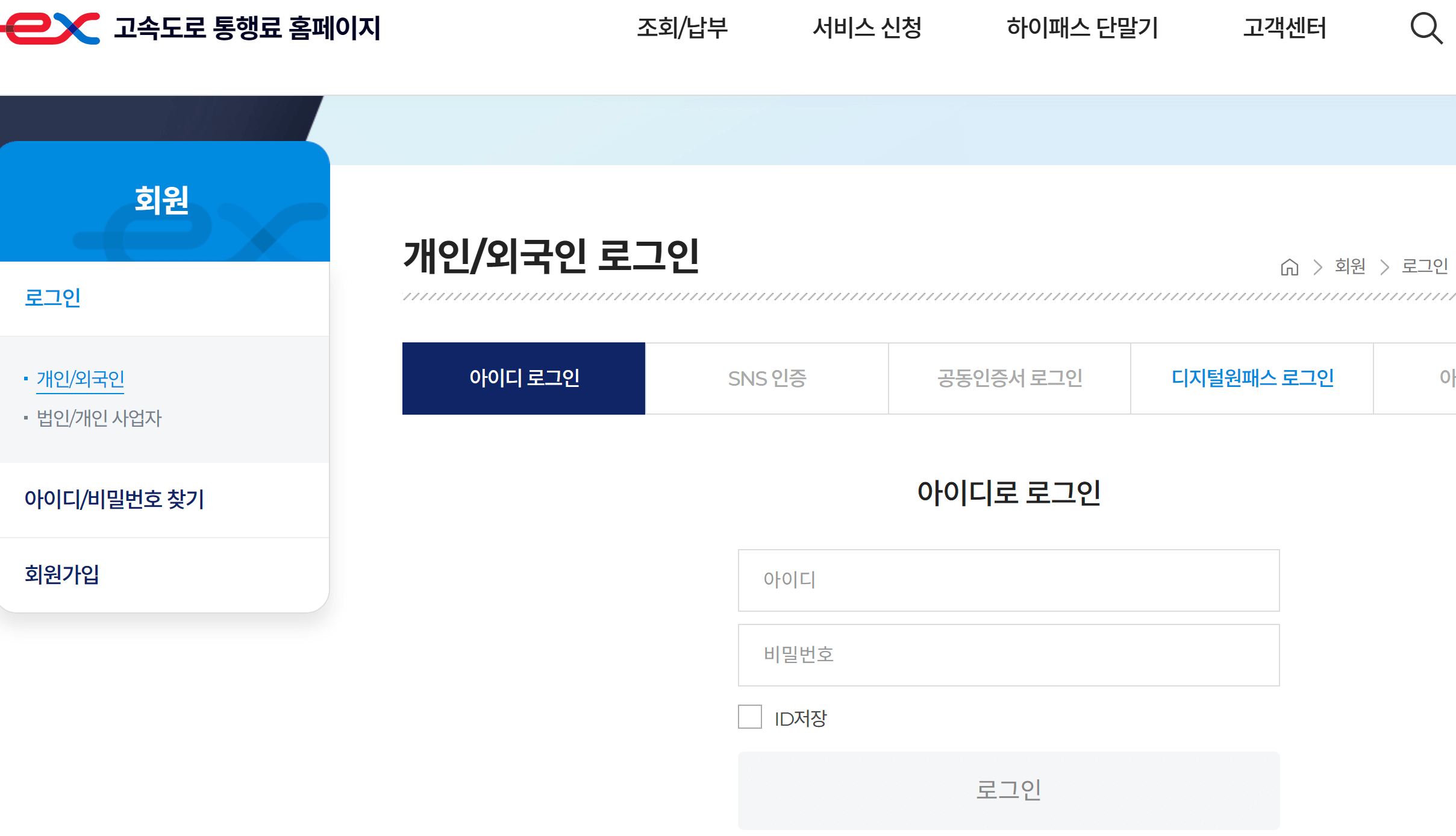Viewport: 1456px width, 836px height.
Task: Uncheck the ID save option
Action: (749, 718)
